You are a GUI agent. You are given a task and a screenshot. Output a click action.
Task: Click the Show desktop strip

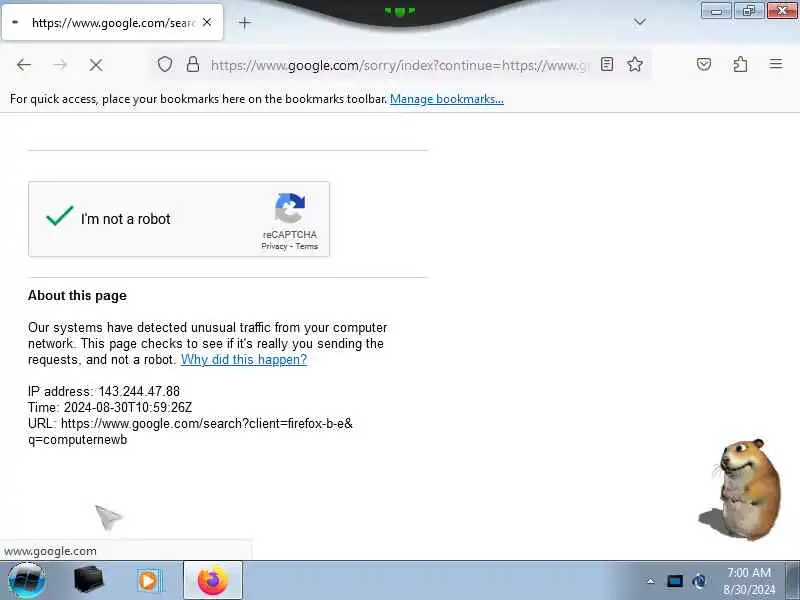(792, 580)
